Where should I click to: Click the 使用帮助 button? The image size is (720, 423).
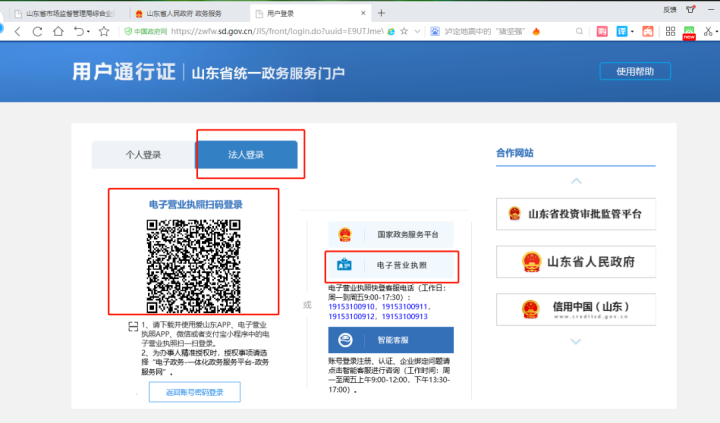point(635,71)
